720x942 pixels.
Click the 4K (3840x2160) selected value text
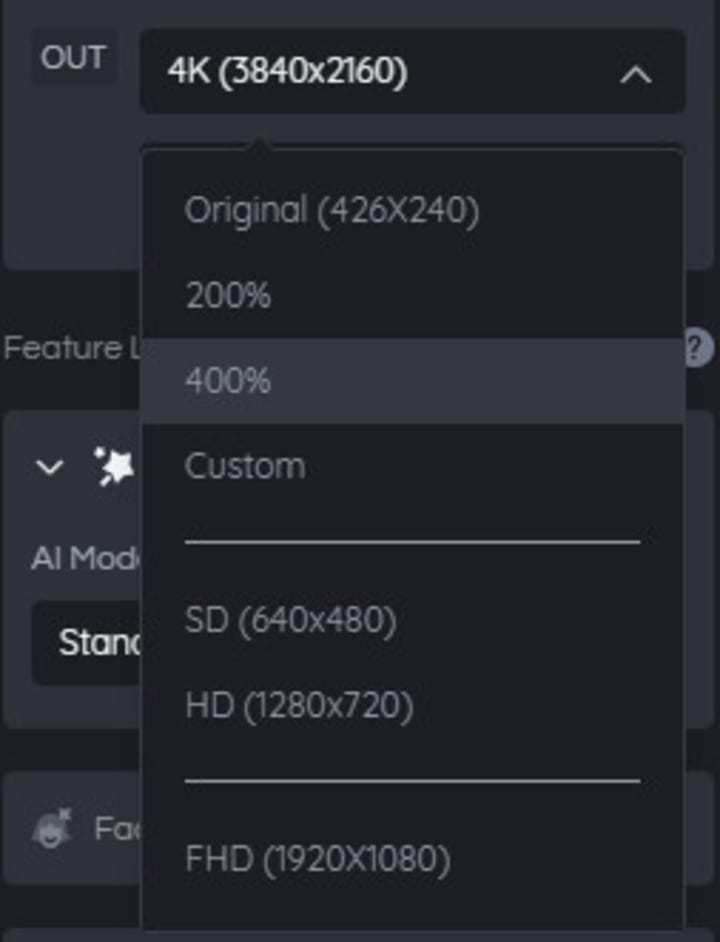pyautogui.click(x=288, y=72)
